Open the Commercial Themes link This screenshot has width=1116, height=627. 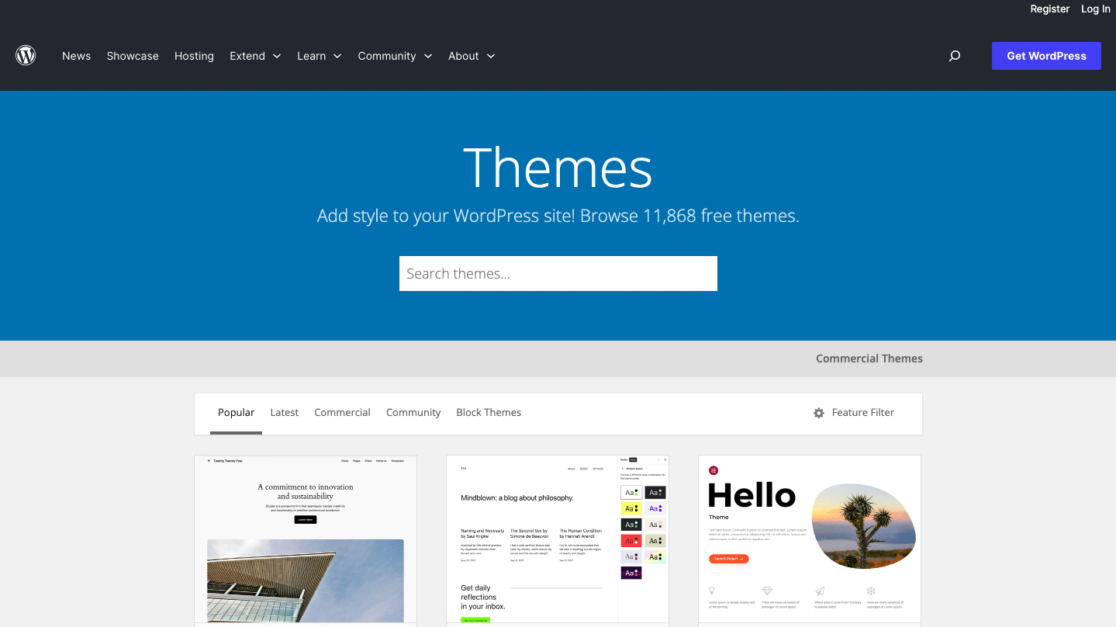[x=869, y=359]
